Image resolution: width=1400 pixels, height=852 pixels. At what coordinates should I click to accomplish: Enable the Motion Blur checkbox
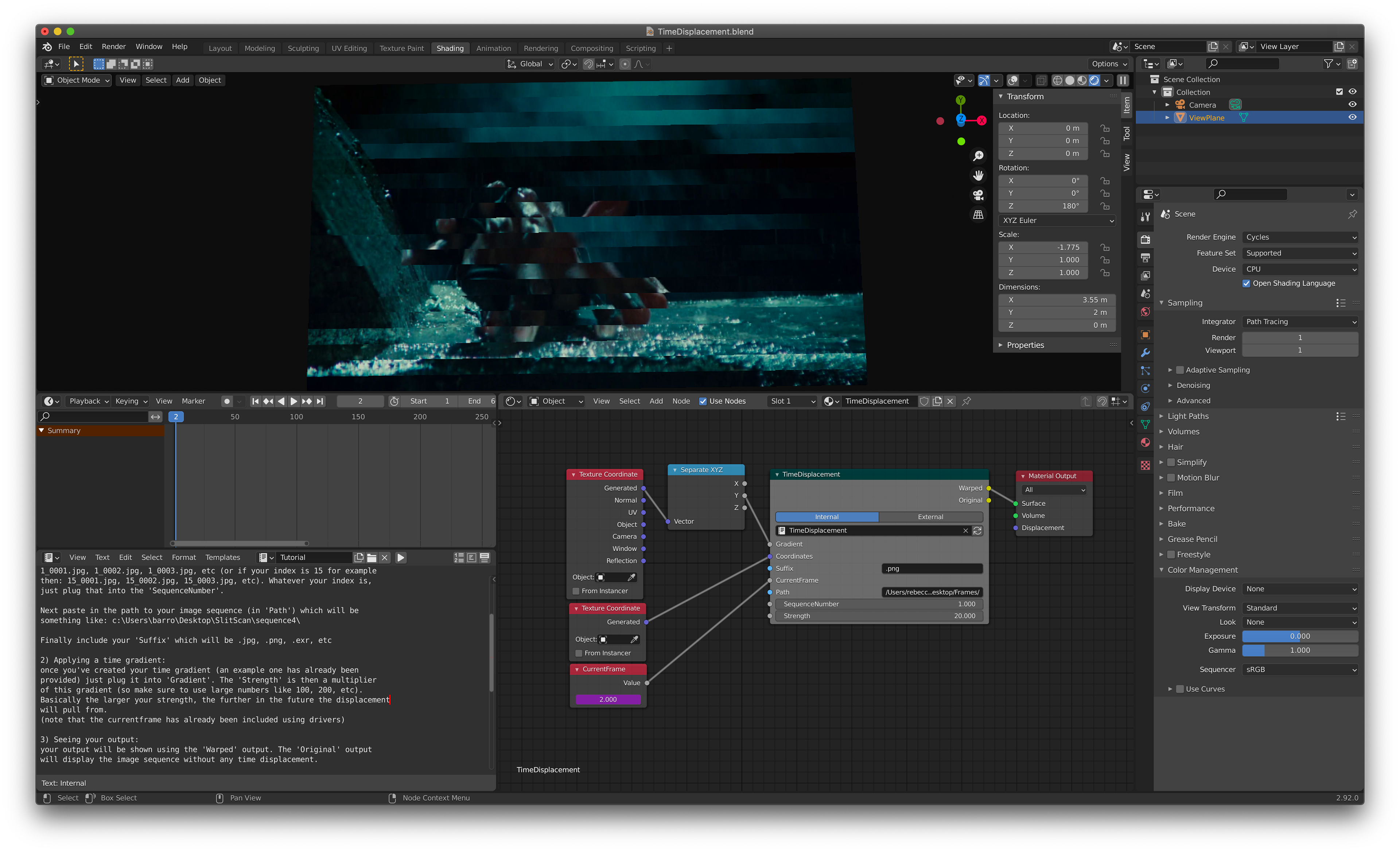click(1171, 477)
